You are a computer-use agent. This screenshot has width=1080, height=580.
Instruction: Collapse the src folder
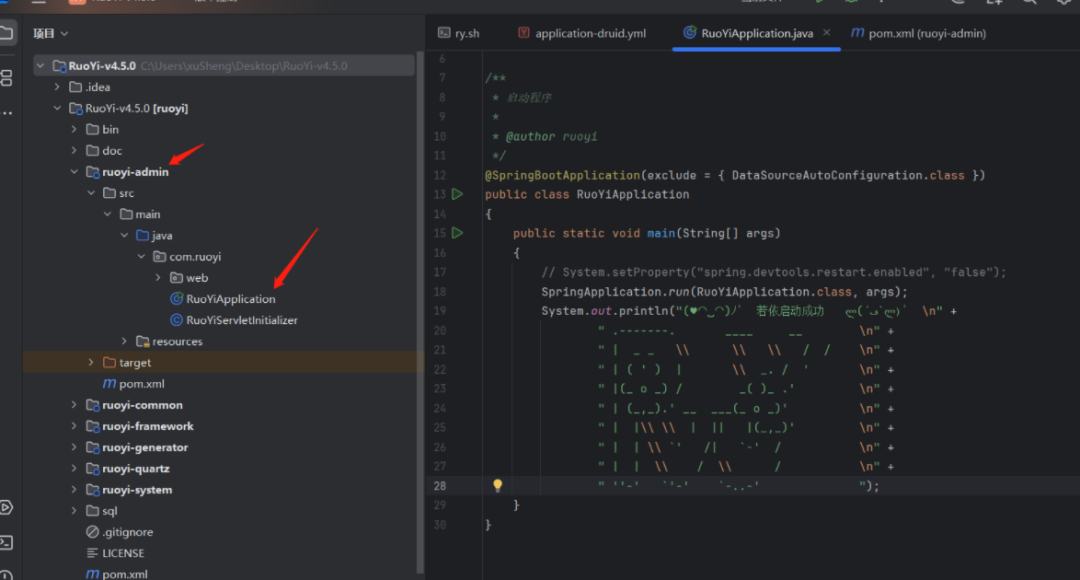(x=91, y=193)
